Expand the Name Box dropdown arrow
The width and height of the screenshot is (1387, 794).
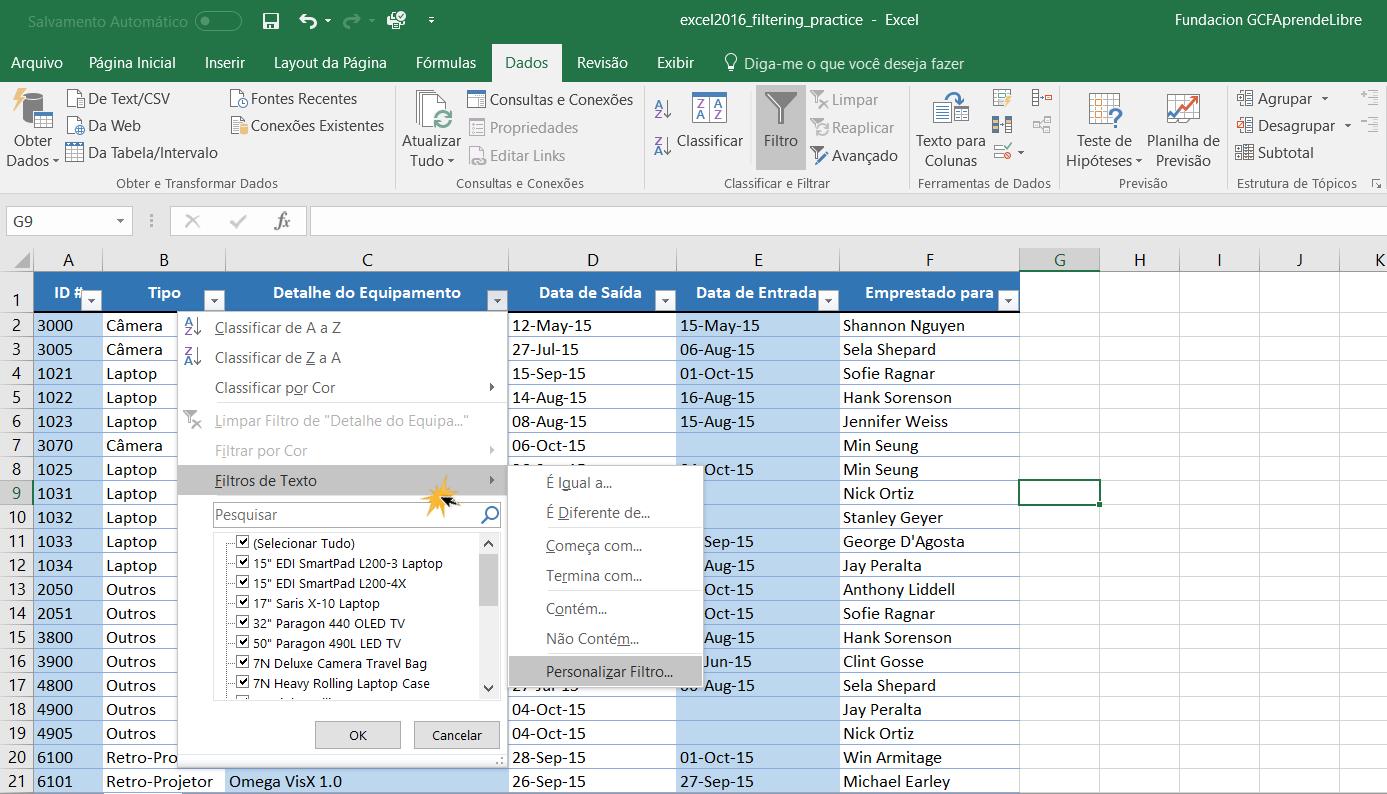click(x=121, y=221)
